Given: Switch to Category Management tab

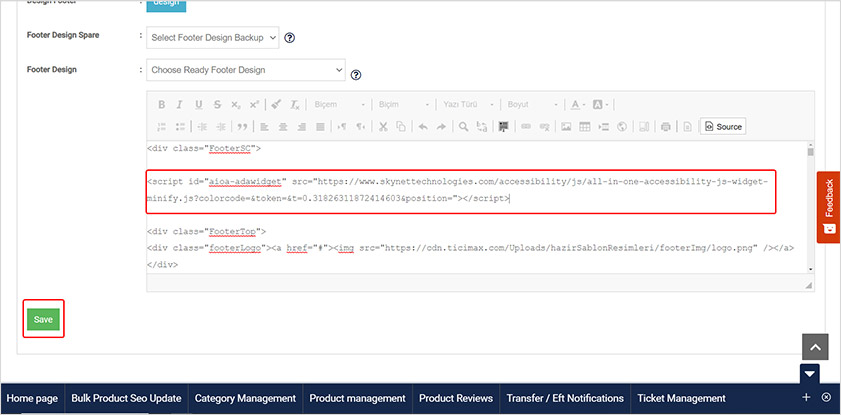Looking at the screenshot, I should tap(245, 398).
